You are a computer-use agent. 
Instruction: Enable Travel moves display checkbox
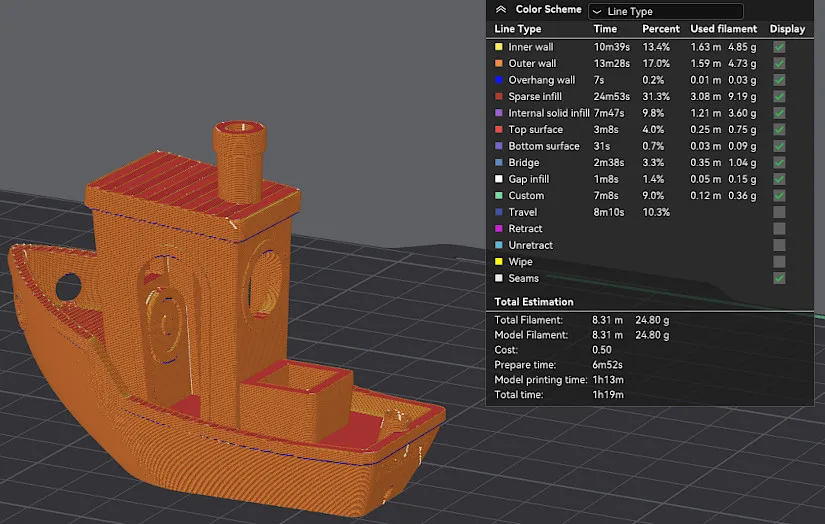pos(779,212)
